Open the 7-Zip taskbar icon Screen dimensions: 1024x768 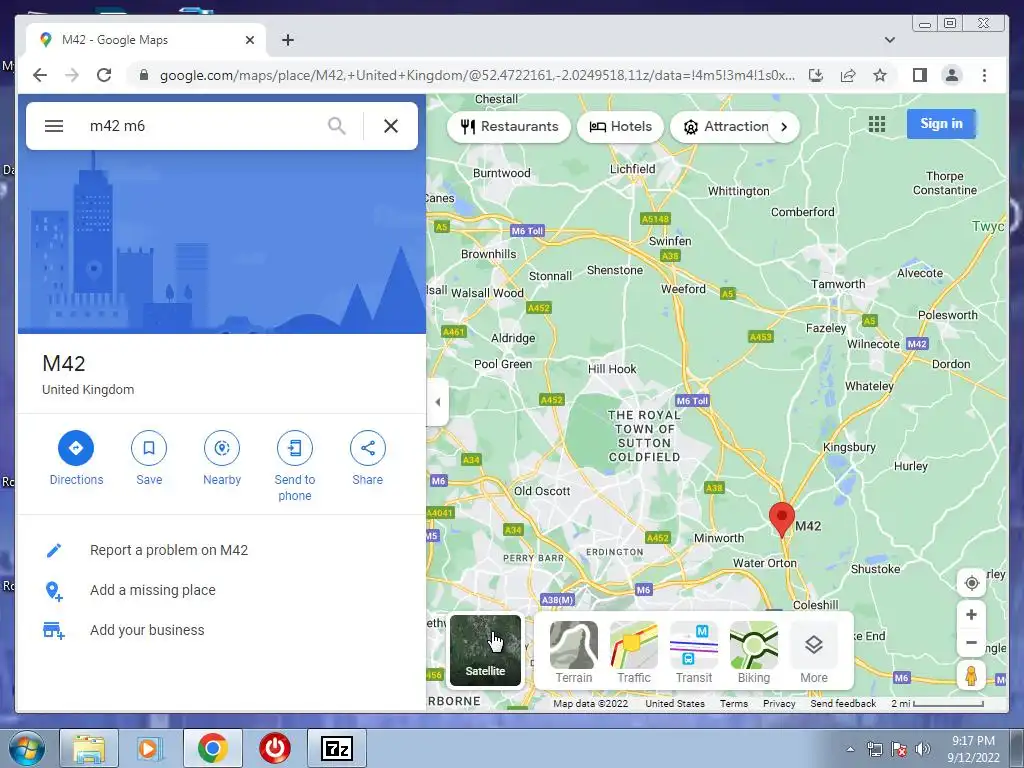coord(337,748)
